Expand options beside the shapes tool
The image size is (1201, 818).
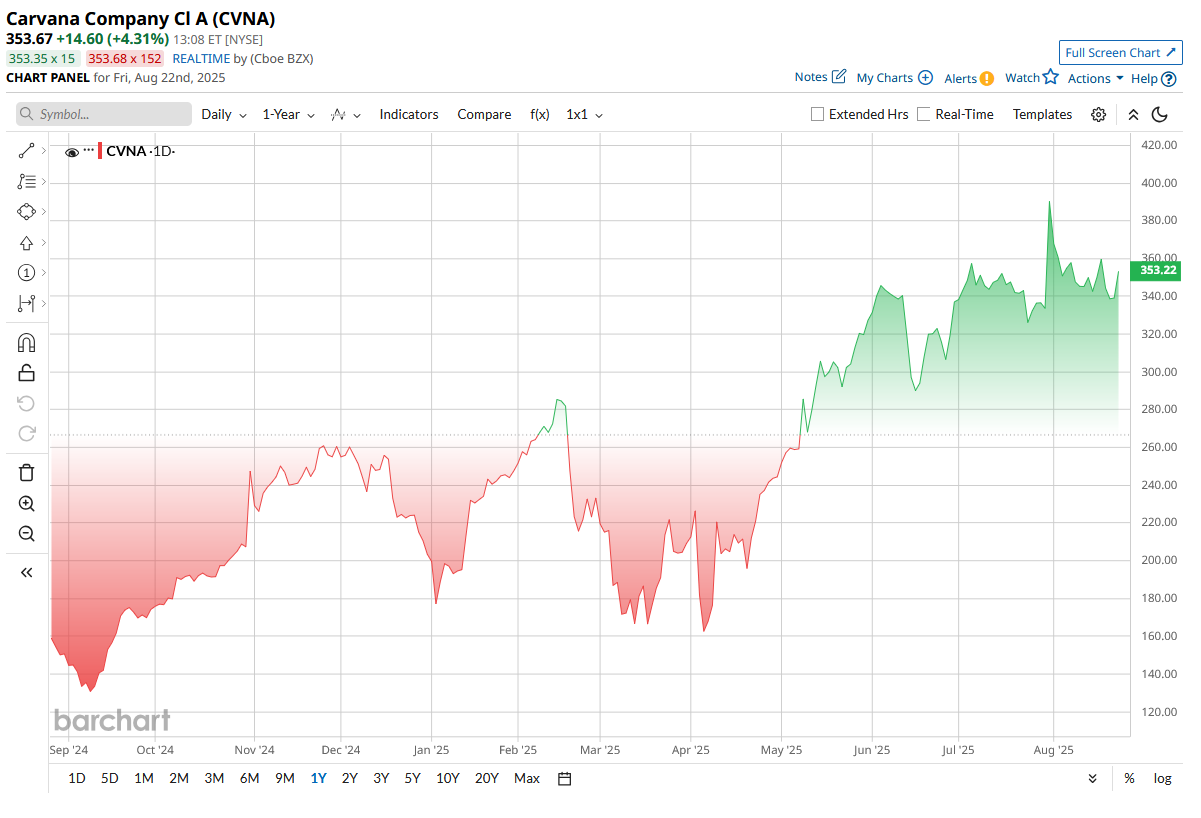pos(43,212)
